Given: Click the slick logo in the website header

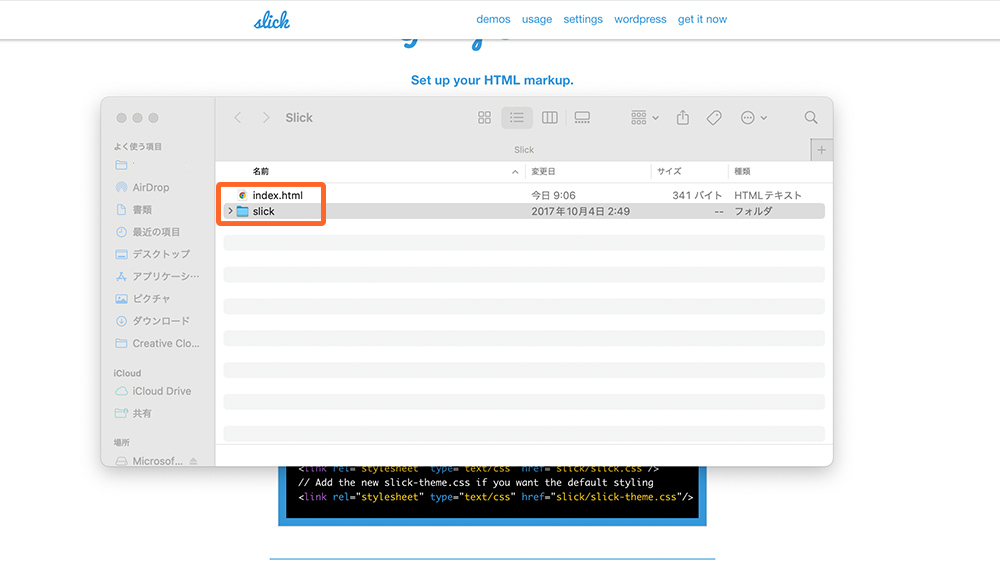Looking at the screenshot, I should (x=272, y=20).
